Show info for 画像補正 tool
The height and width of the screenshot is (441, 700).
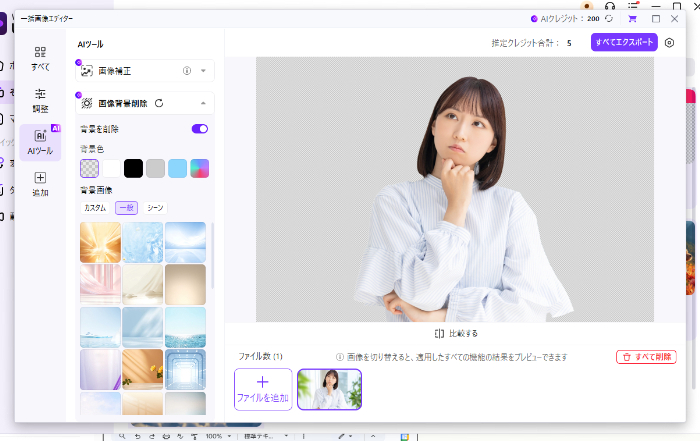pyautogui.click(x=187, y=71)
